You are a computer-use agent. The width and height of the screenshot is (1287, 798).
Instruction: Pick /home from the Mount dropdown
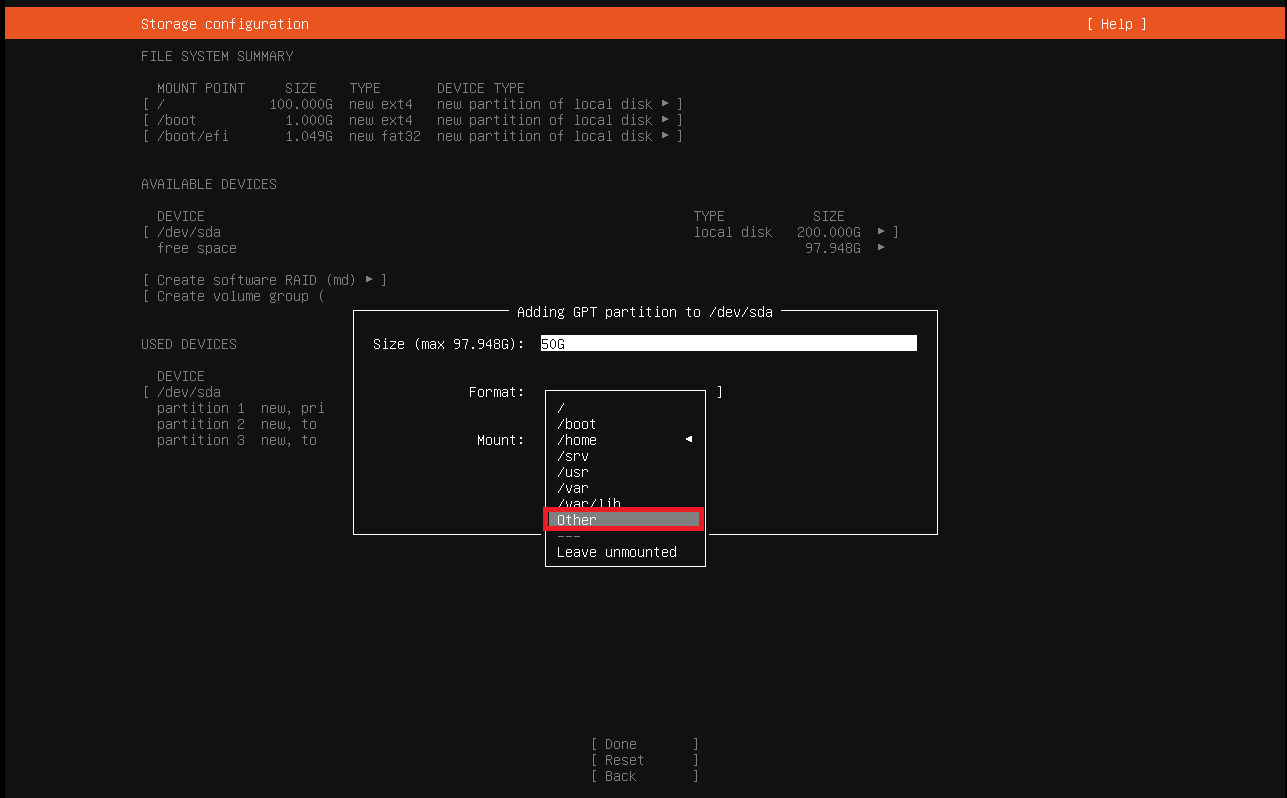pos(625,440)
